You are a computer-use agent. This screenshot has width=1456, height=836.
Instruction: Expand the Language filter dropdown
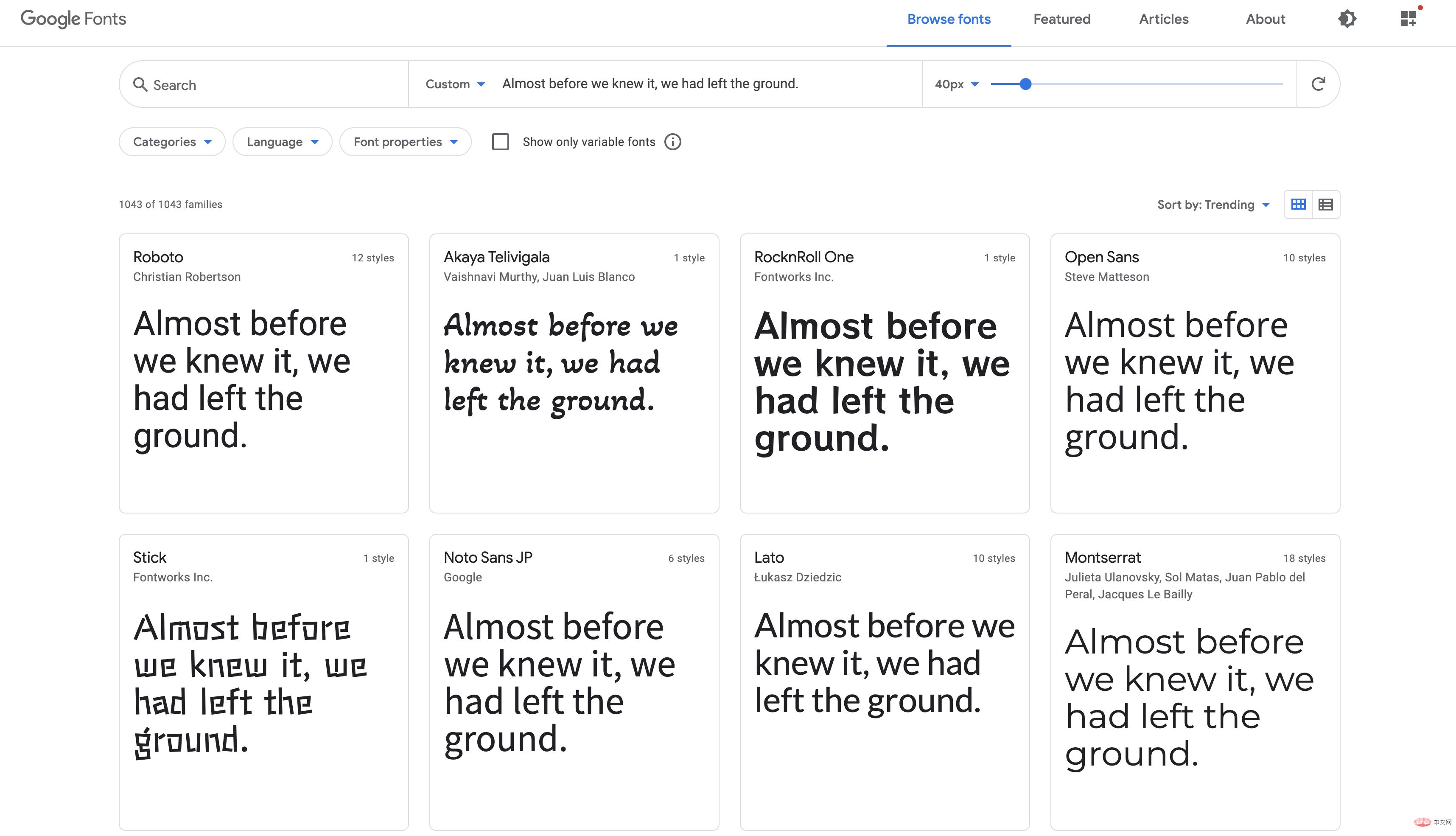tap(283, 142)
